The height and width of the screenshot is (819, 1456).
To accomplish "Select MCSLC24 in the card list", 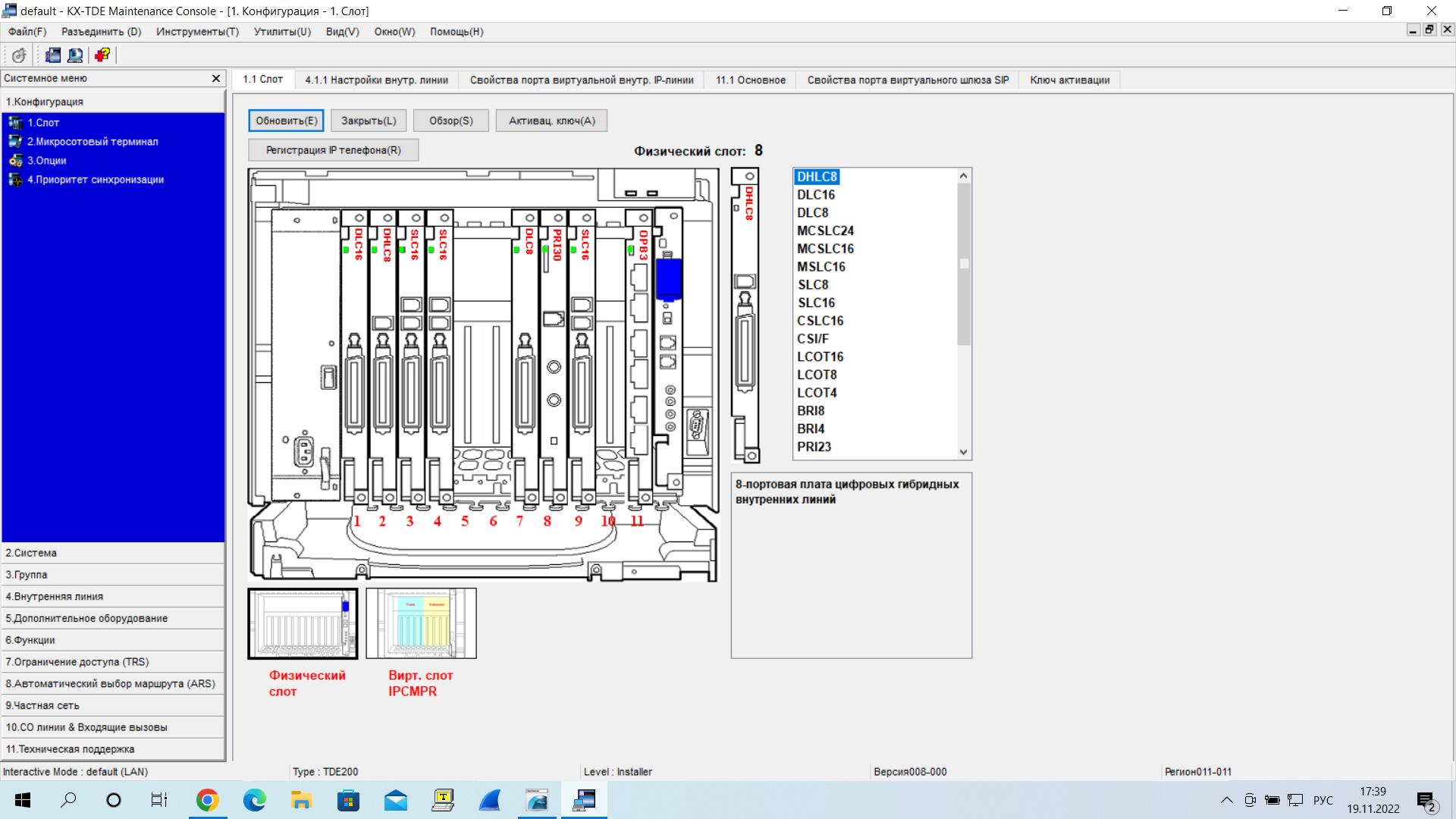I will coord(825,231).
